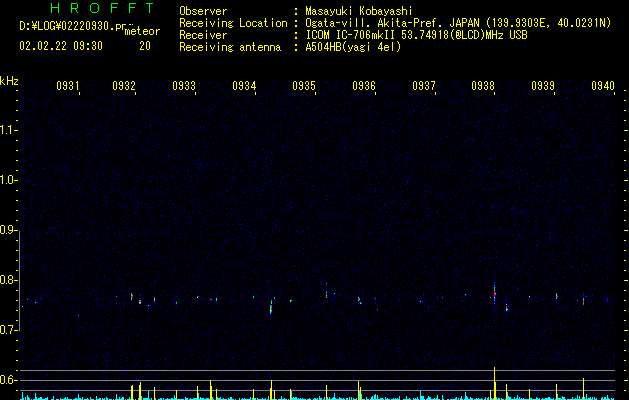The height and width of the screenshot is (400, 629).
Task: Click the 0932 time marker
Action: click(x=124, y=86)
